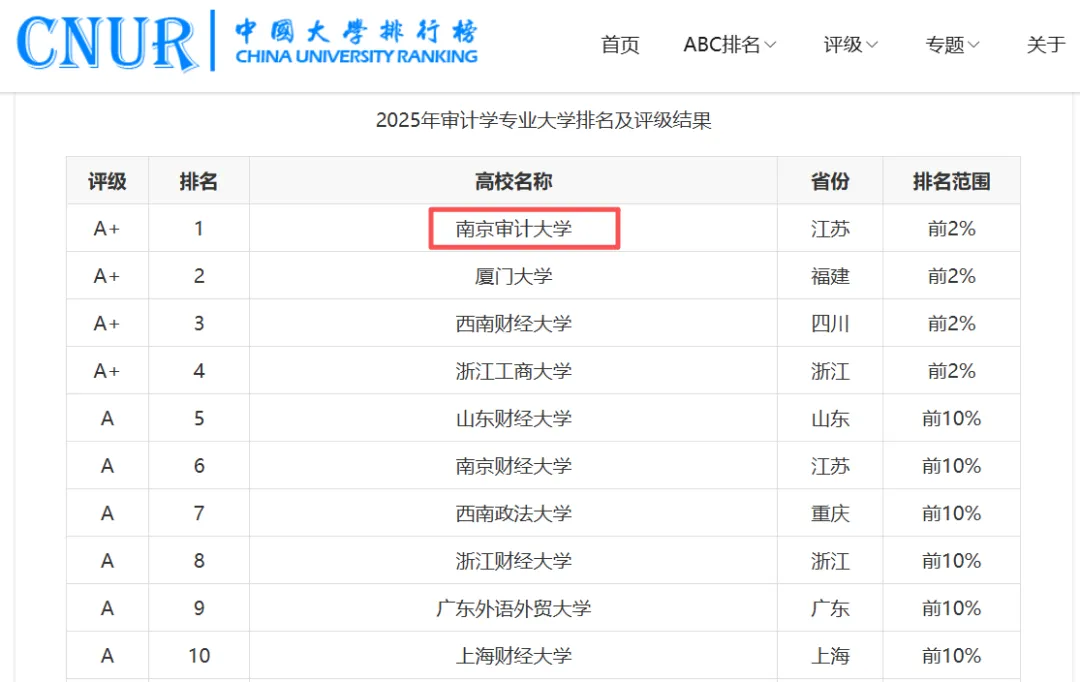This screenshot has width=1080, height=682.
Task: Click the 省份 column header
Action: [x=830, y=181]
